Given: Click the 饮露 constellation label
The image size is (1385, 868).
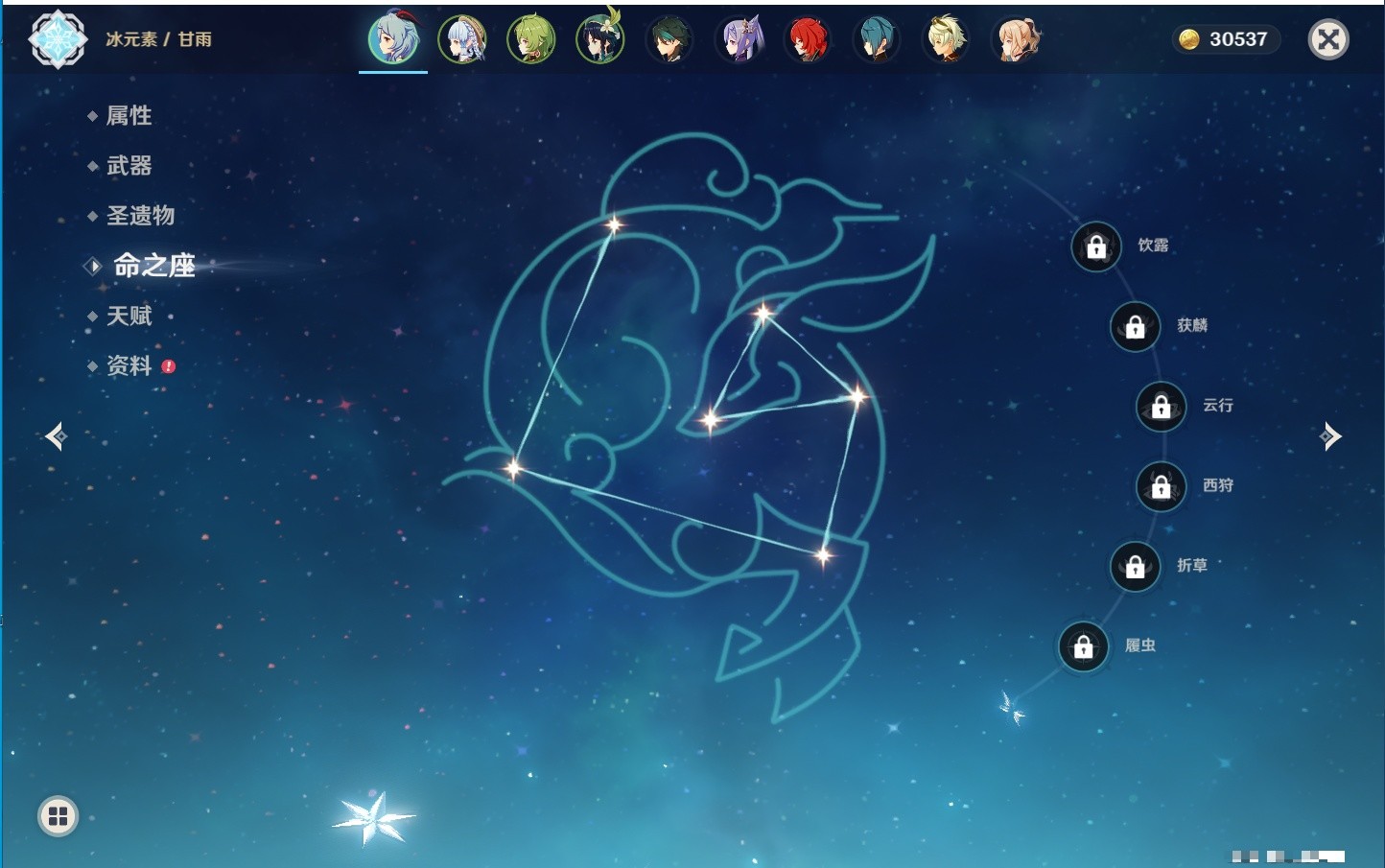Looking at the screenshot, I should (x=1153, y=246).
